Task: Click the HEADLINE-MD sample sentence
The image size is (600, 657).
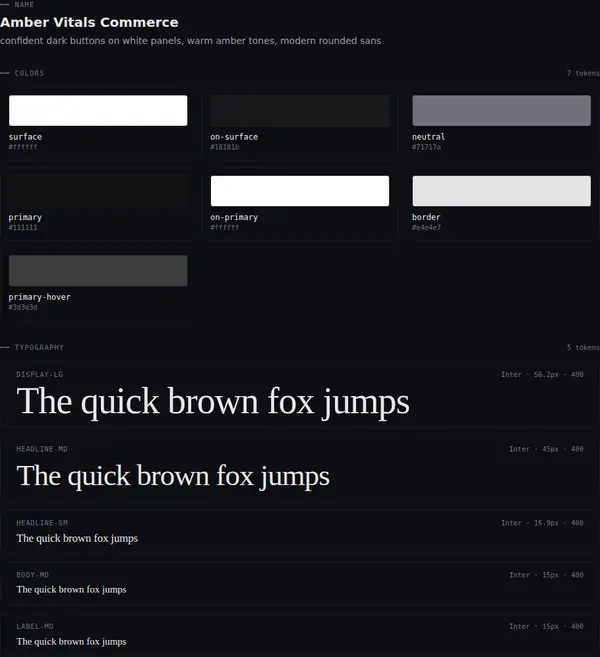Action: [173, 476]
